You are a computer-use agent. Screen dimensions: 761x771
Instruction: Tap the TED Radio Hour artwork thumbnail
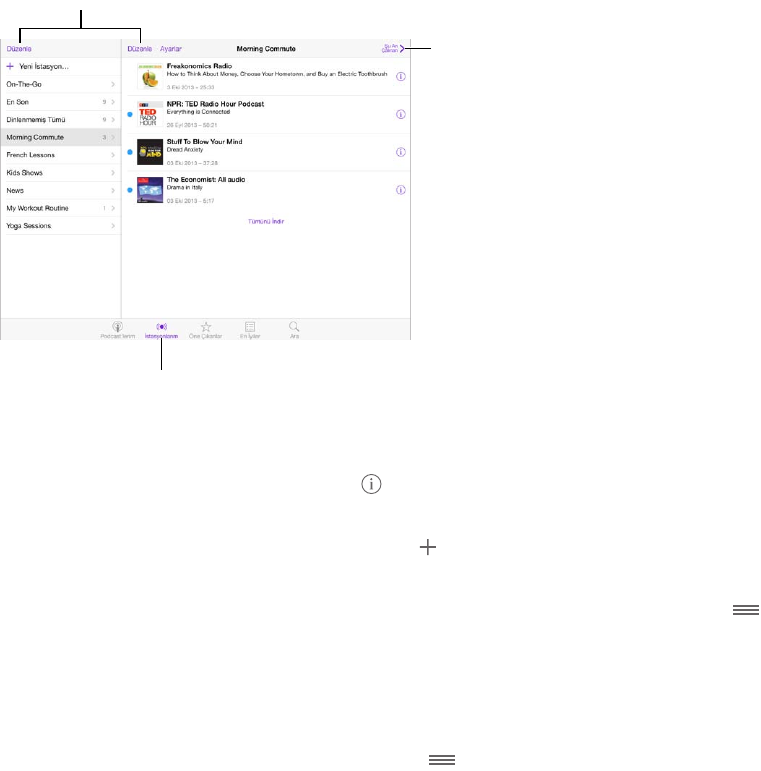click(150, 114)
